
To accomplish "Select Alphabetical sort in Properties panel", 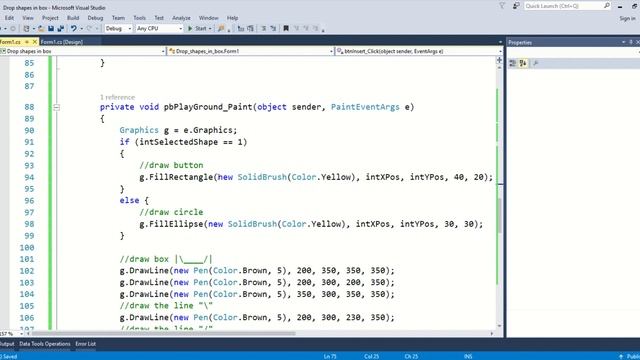I will [x=523, y=63].
